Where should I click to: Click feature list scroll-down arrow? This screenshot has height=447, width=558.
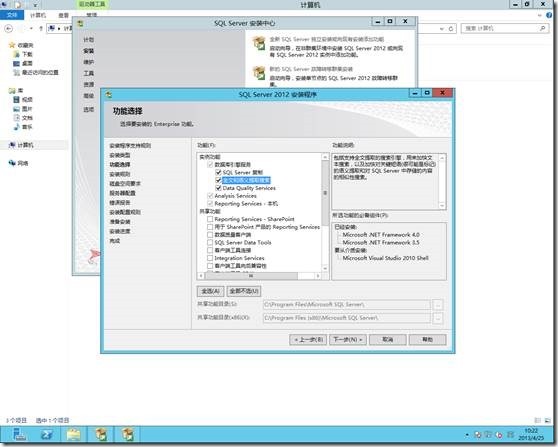(325, 269)
